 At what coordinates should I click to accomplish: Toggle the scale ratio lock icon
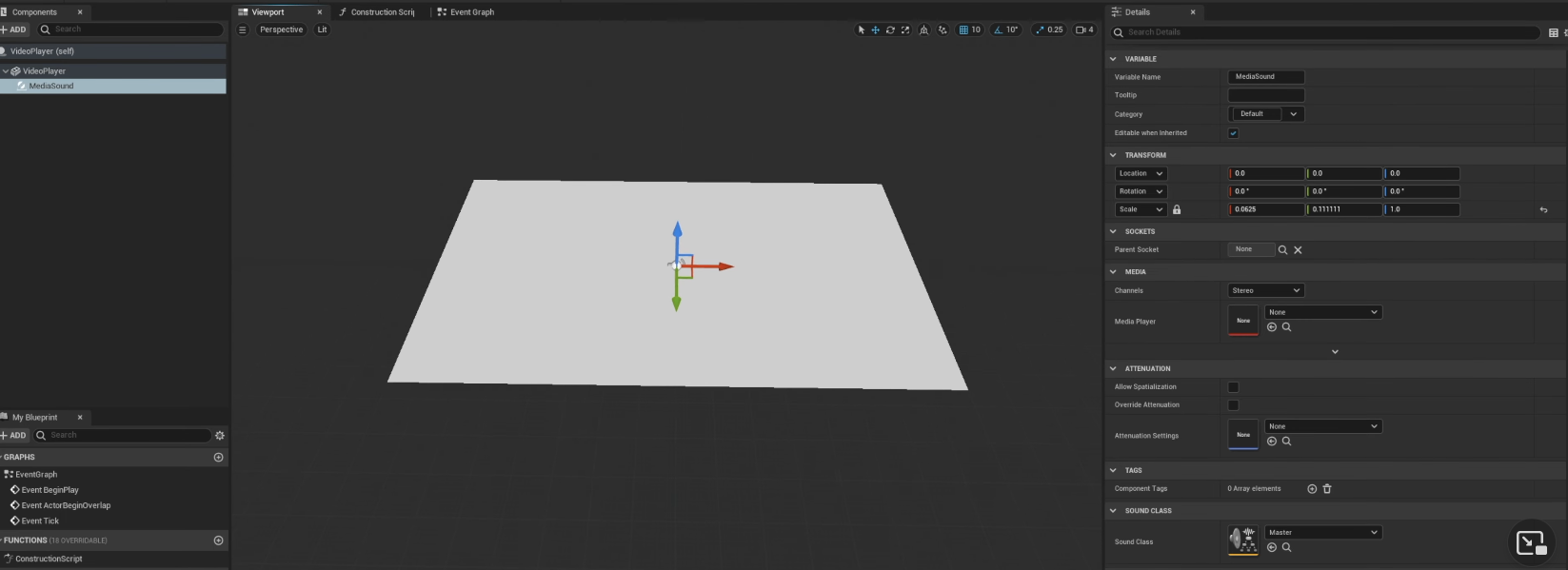coord(1177,209)
